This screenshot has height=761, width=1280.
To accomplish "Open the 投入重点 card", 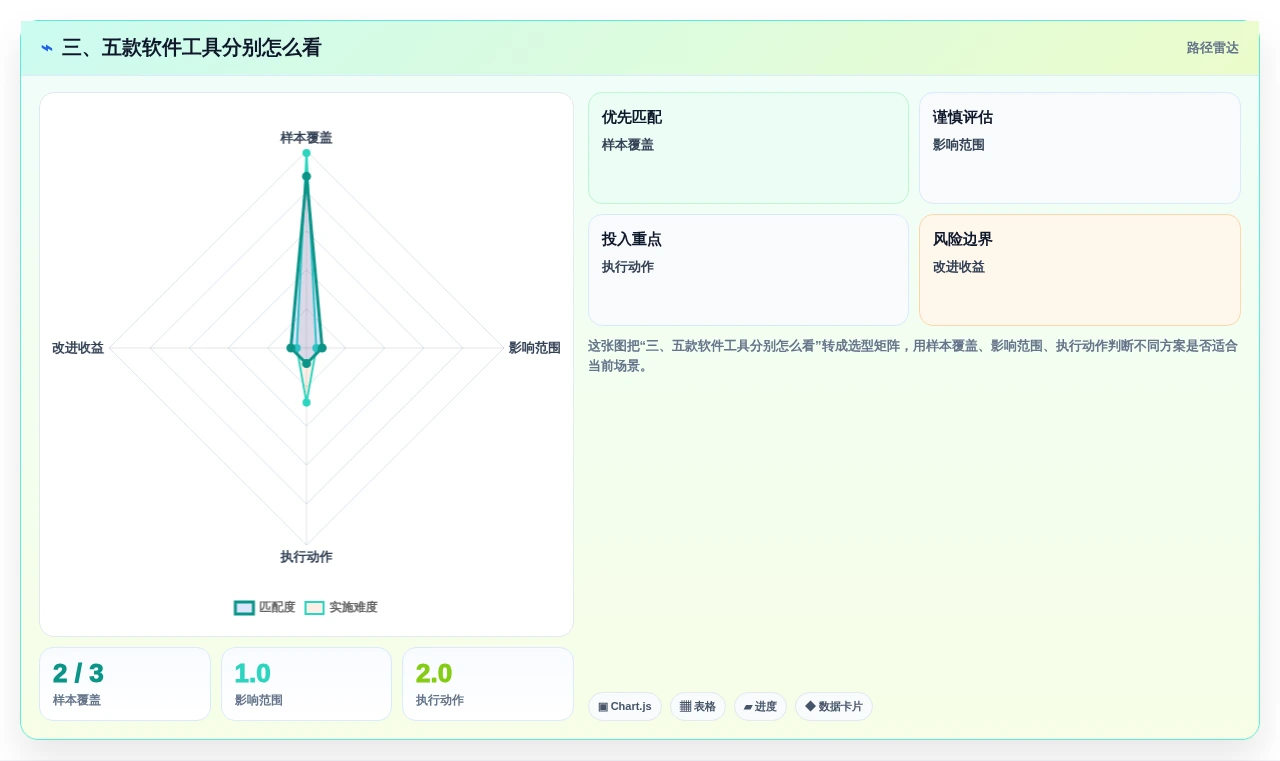I will pos(748,270).
